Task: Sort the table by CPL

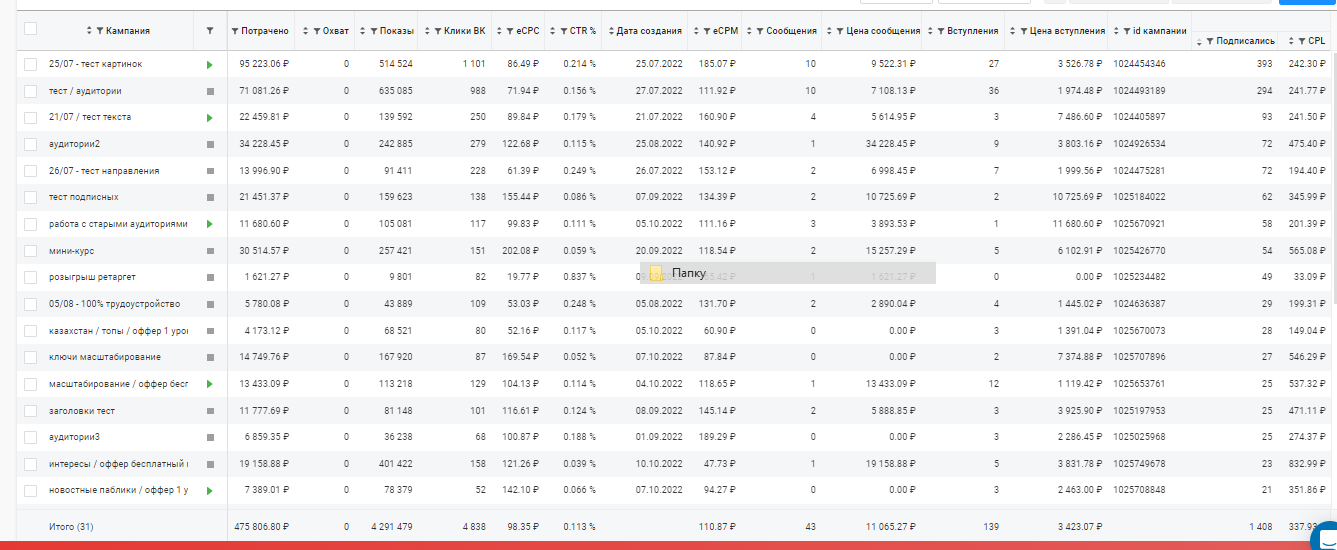Action: [x=1290, y=41]
